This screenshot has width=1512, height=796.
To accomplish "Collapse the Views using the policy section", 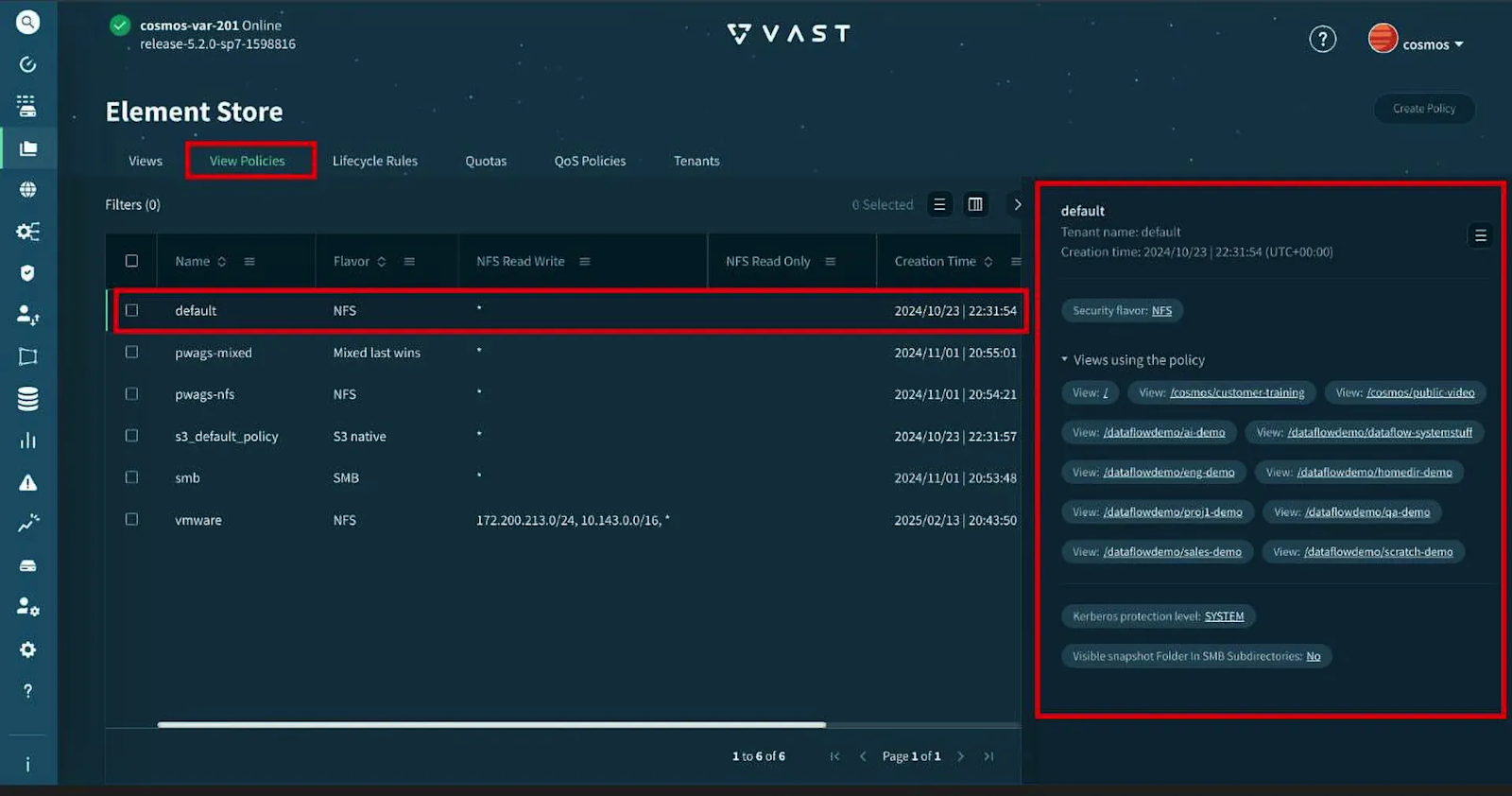I will tap(1064, 359).
